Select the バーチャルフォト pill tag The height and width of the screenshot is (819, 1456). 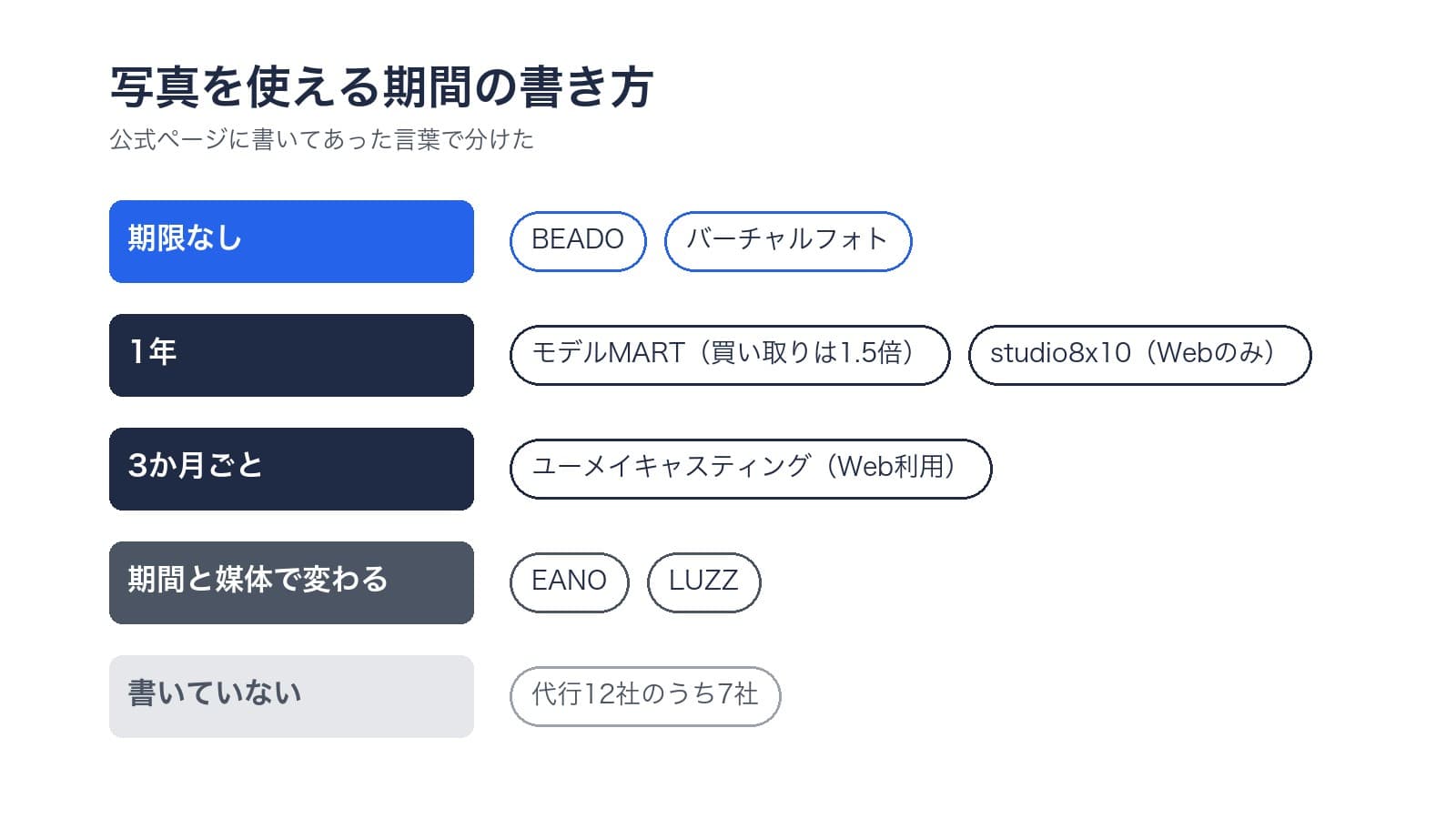click(x=788, y=241)
